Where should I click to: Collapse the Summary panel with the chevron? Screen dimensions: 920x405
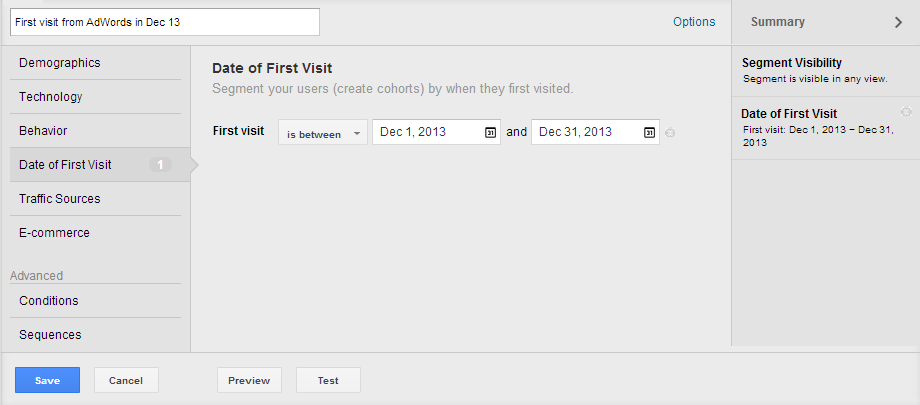tap(898, 22)
